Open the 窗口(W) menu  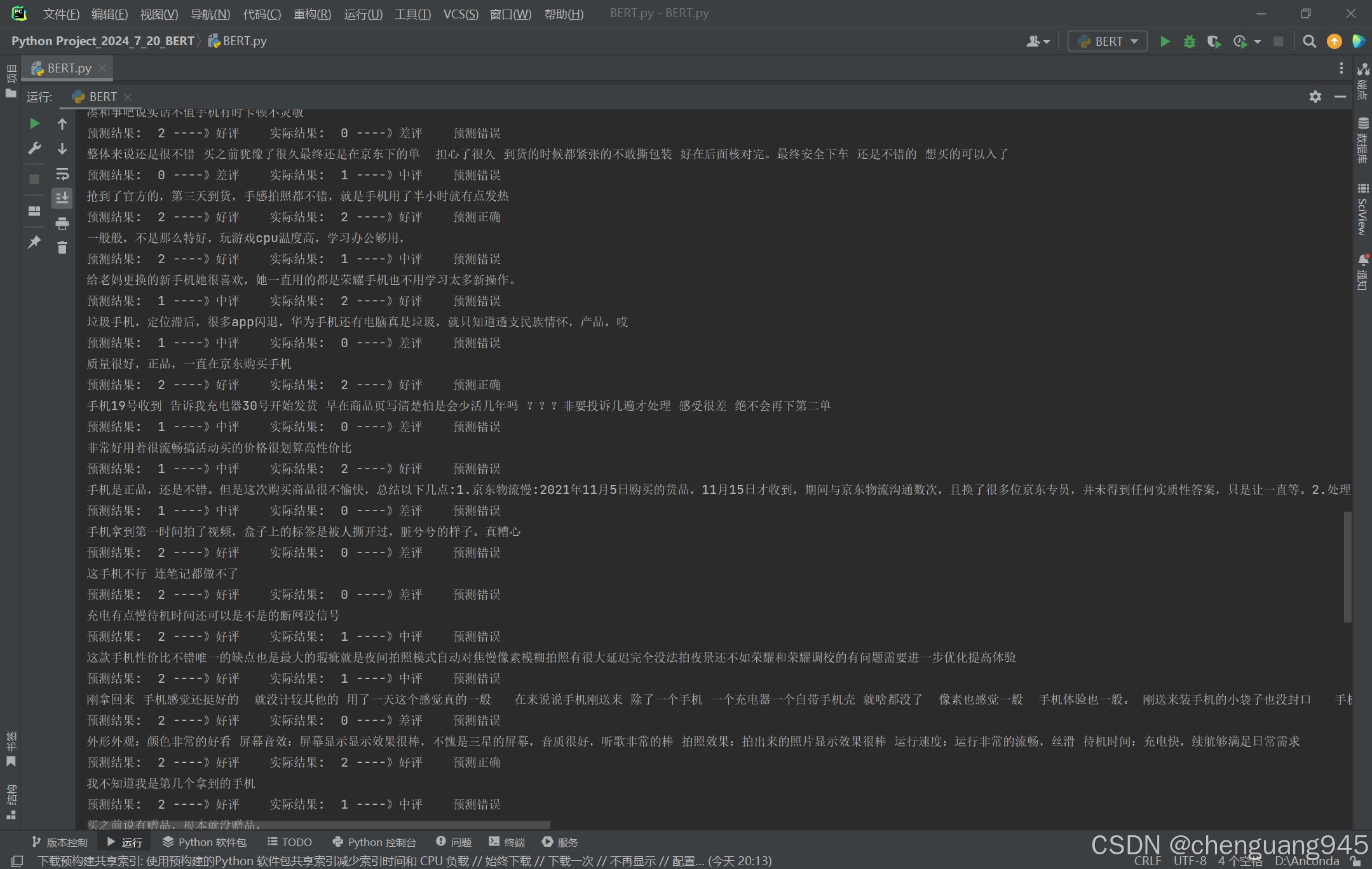tap(510, 14)
